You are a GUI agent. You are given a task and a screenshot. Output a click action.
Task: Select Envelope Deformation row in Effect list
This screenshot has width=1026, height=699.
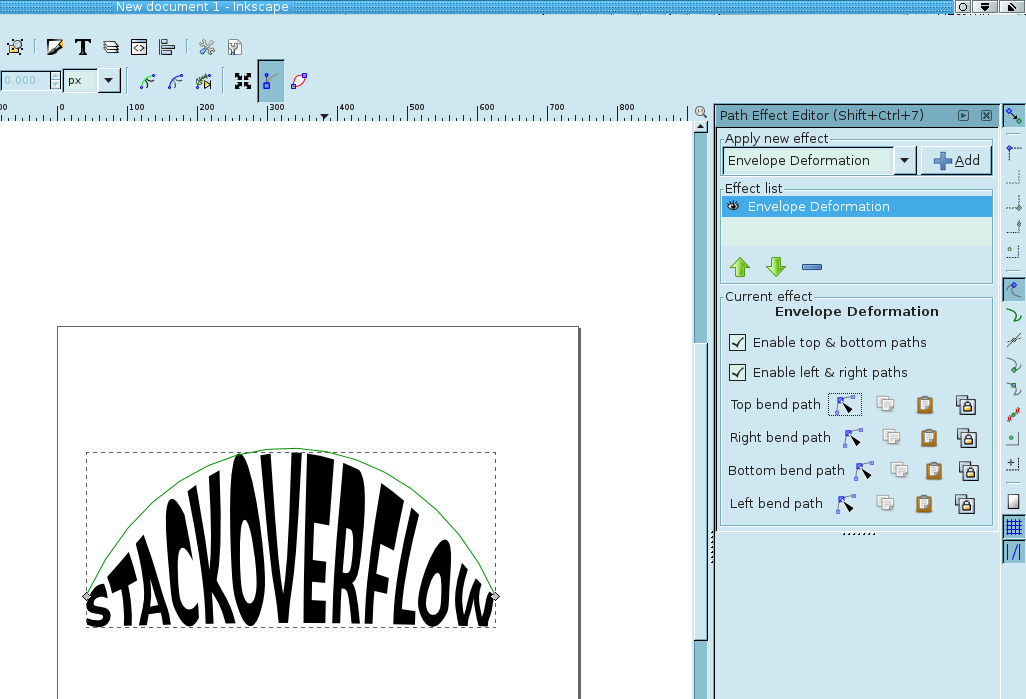[857, 206]
